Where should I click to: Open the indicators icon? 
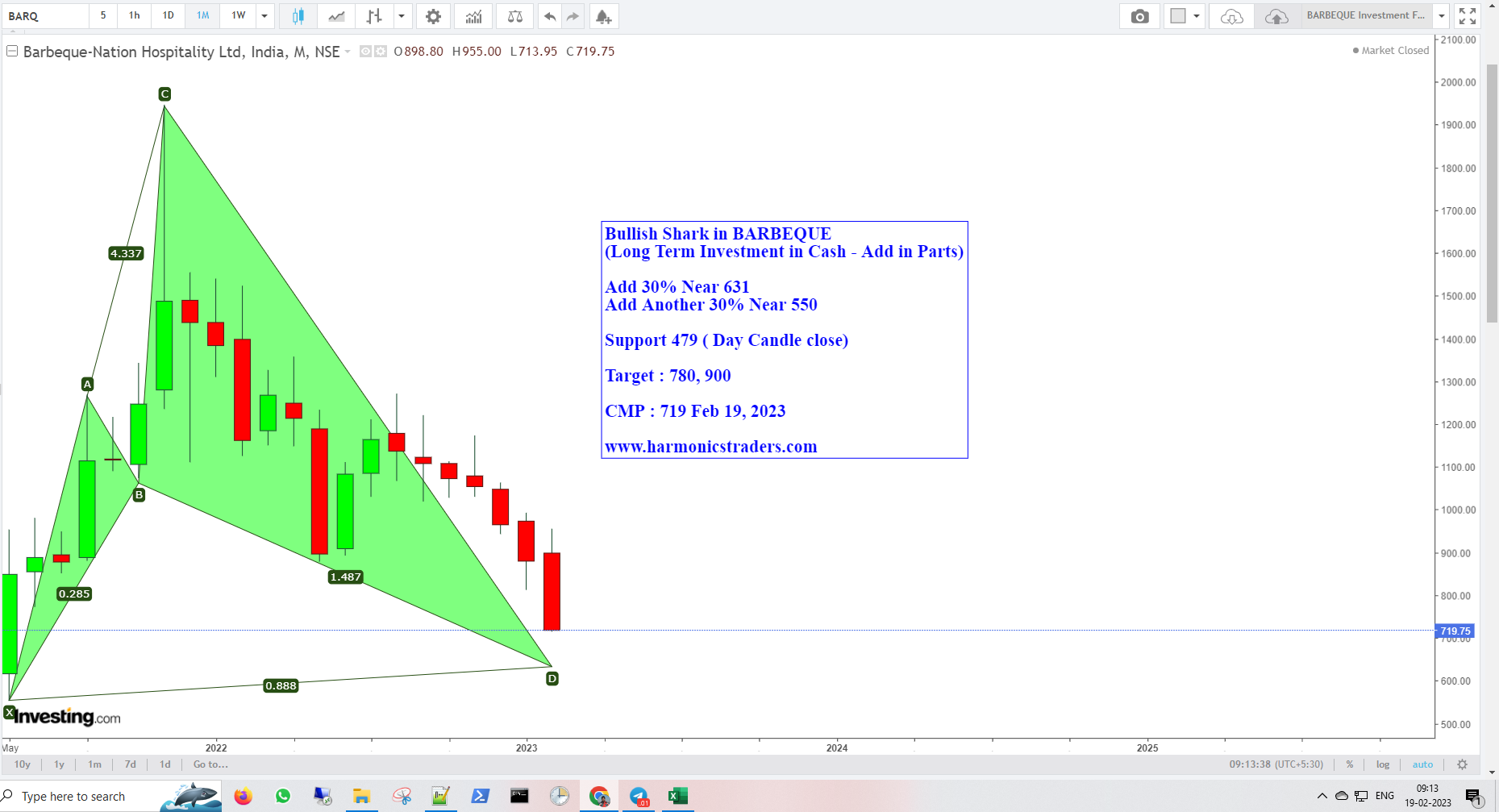[x=473, y=16]
